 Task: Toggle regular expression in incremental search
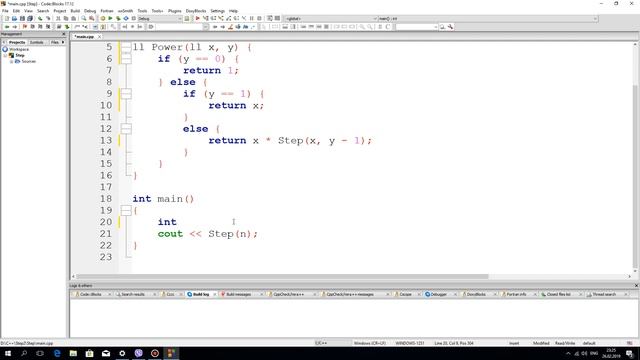click(x=253, y=27)
